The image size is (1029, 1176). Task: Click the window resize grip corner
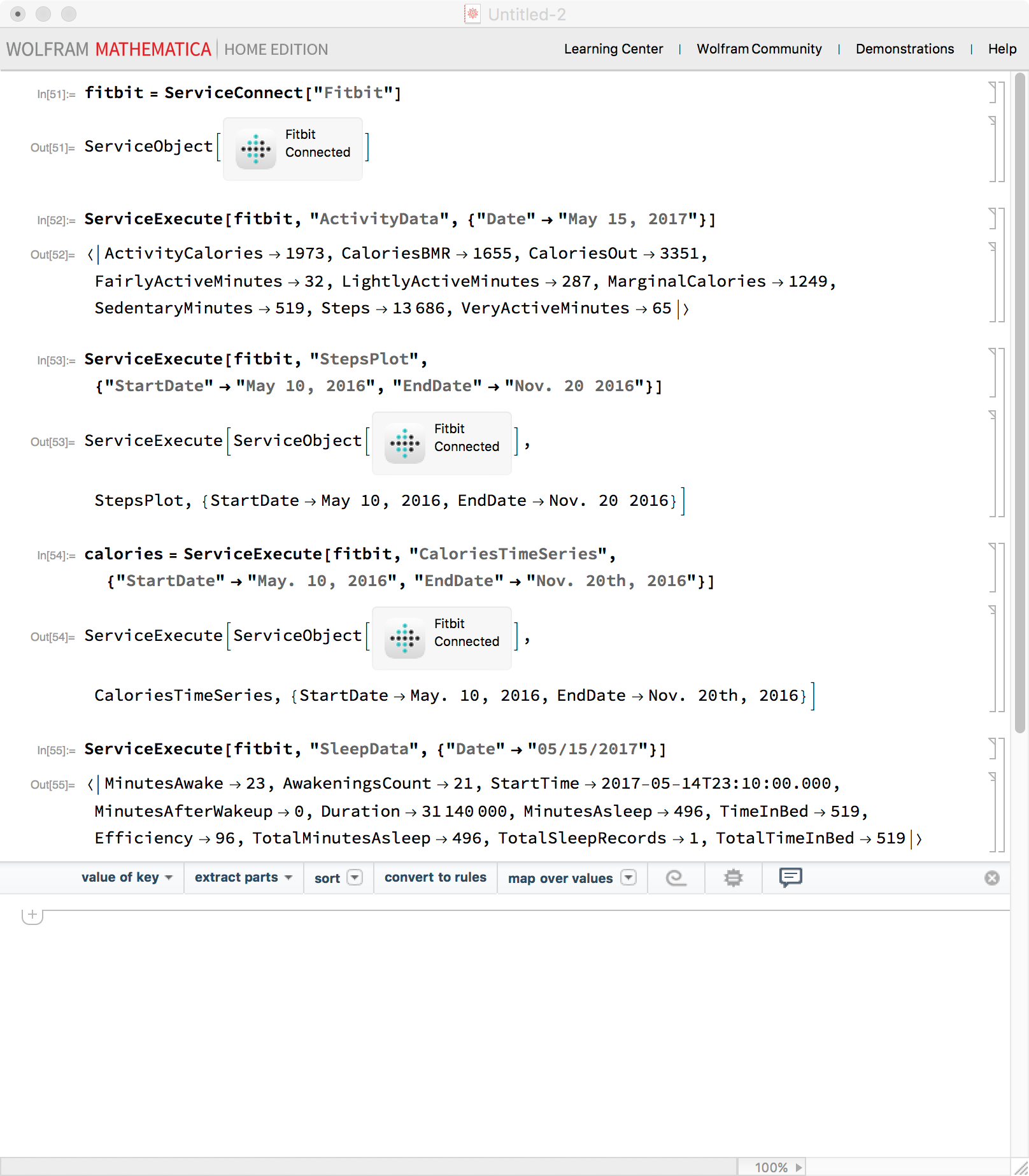(1021, 1168)
